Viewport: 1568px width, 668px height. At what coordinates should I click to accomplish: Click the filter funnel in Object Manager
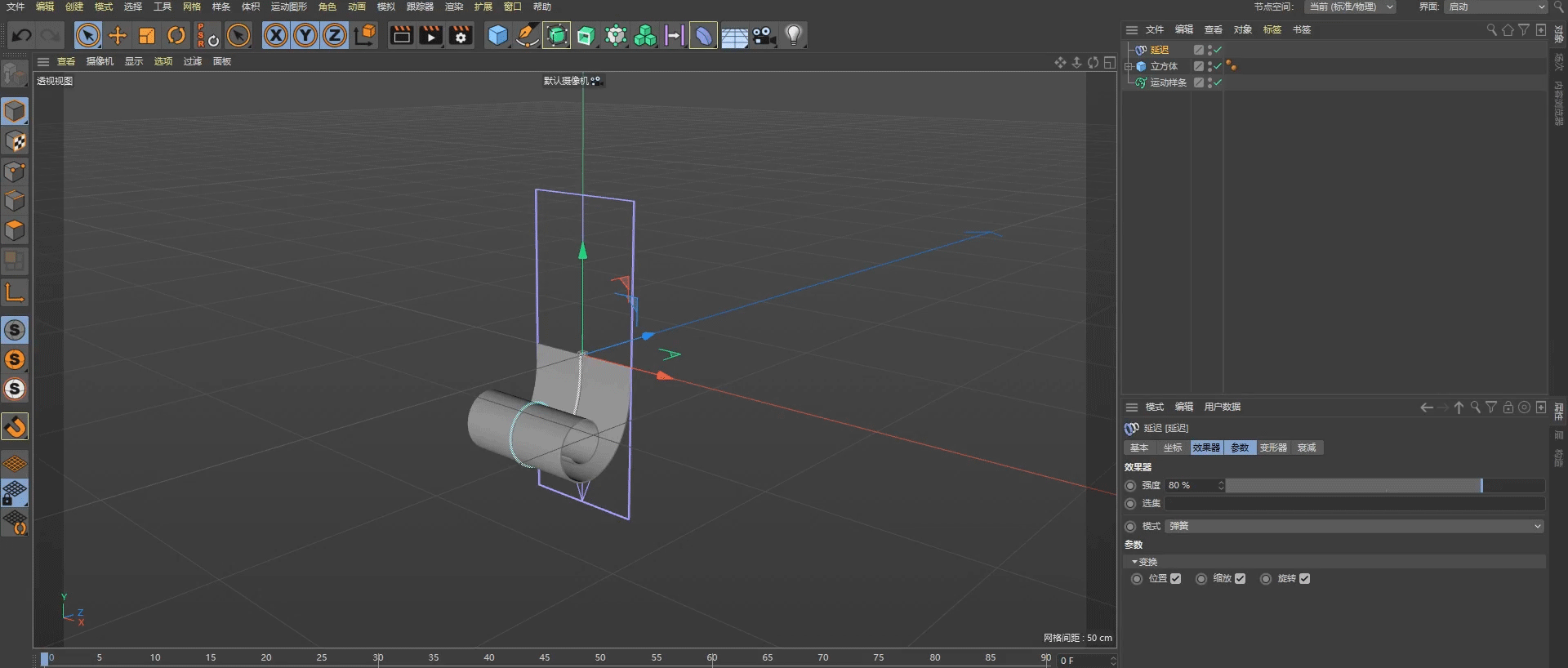1524,29
